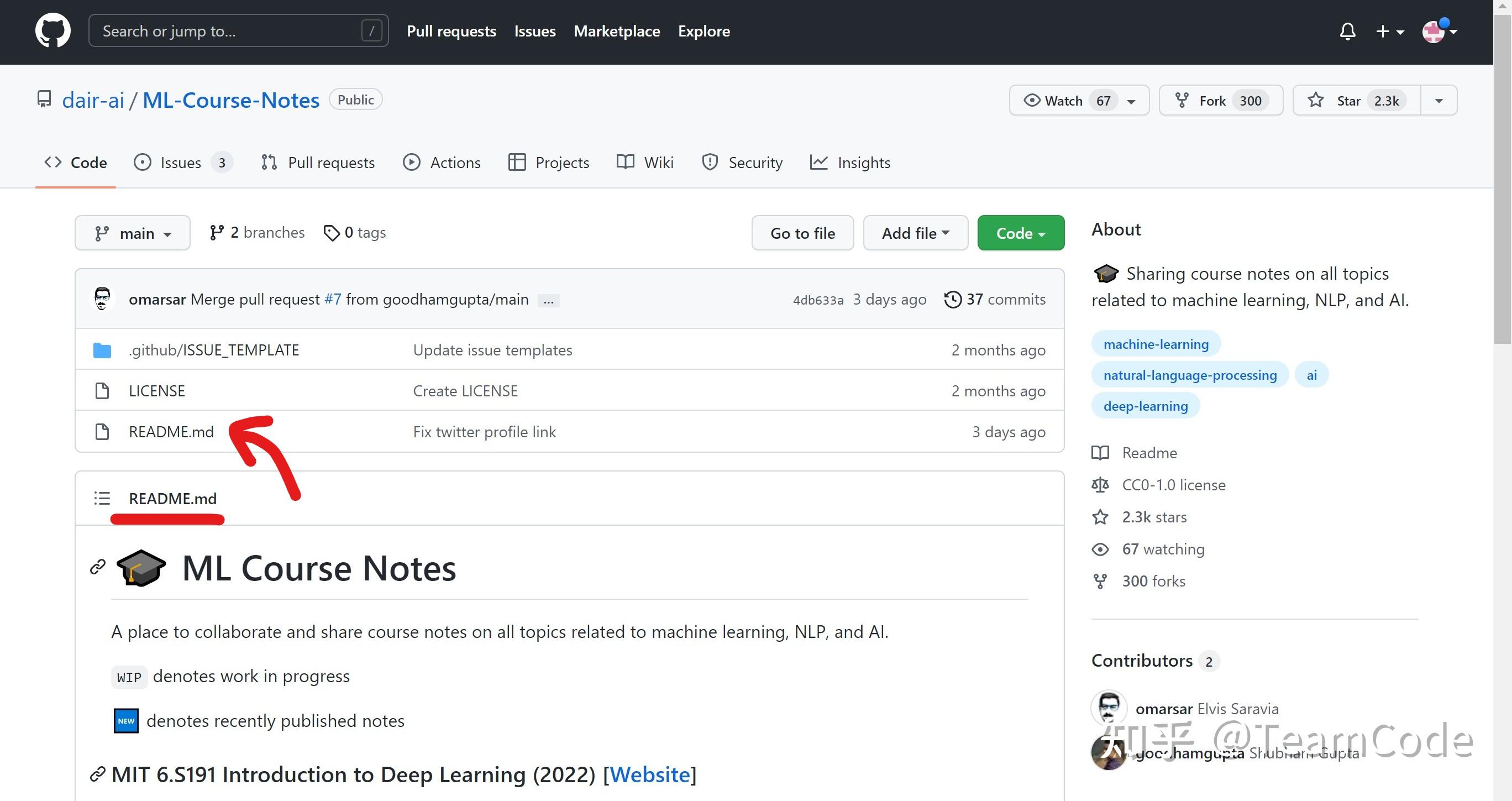Click the Add file button
This screenshot has height=801, width=1512.
912,232
